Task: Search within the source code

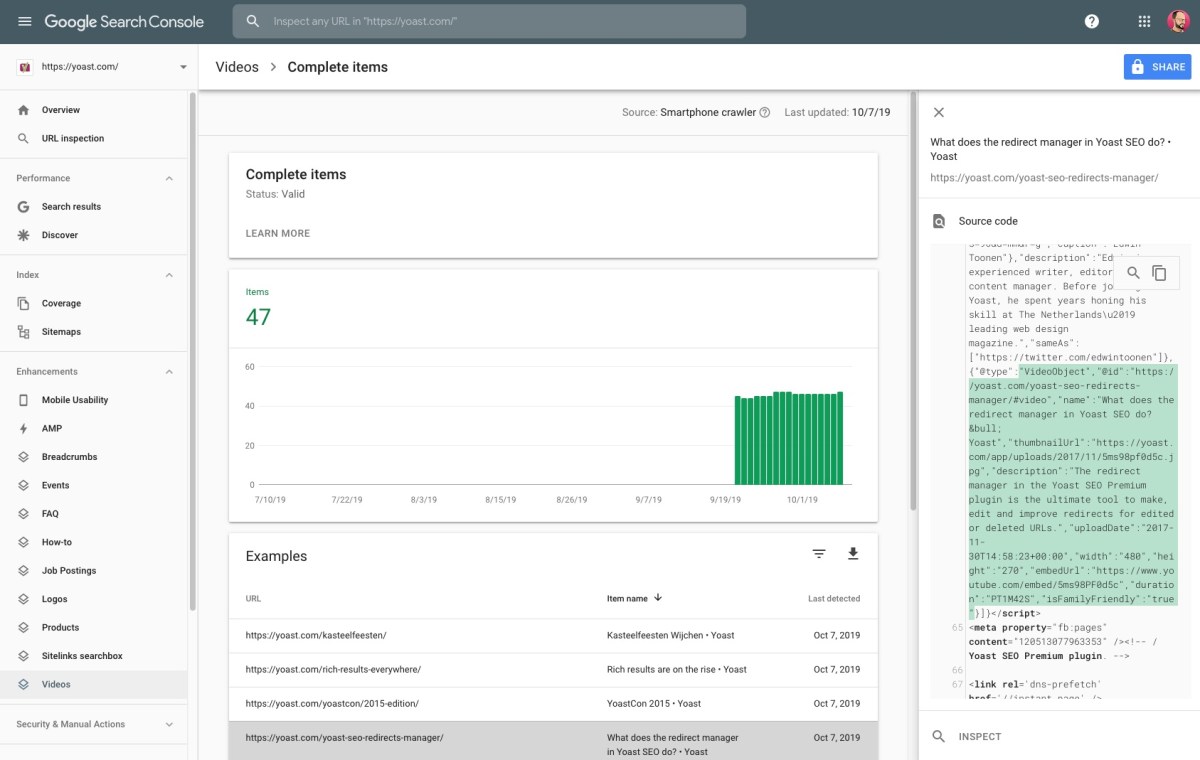Action: point(1133,273)
